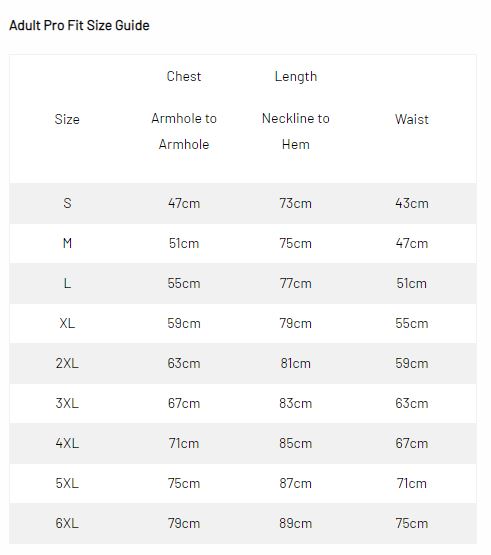
Task: Click the 89cm length value
Action: [x=296, y=523]
